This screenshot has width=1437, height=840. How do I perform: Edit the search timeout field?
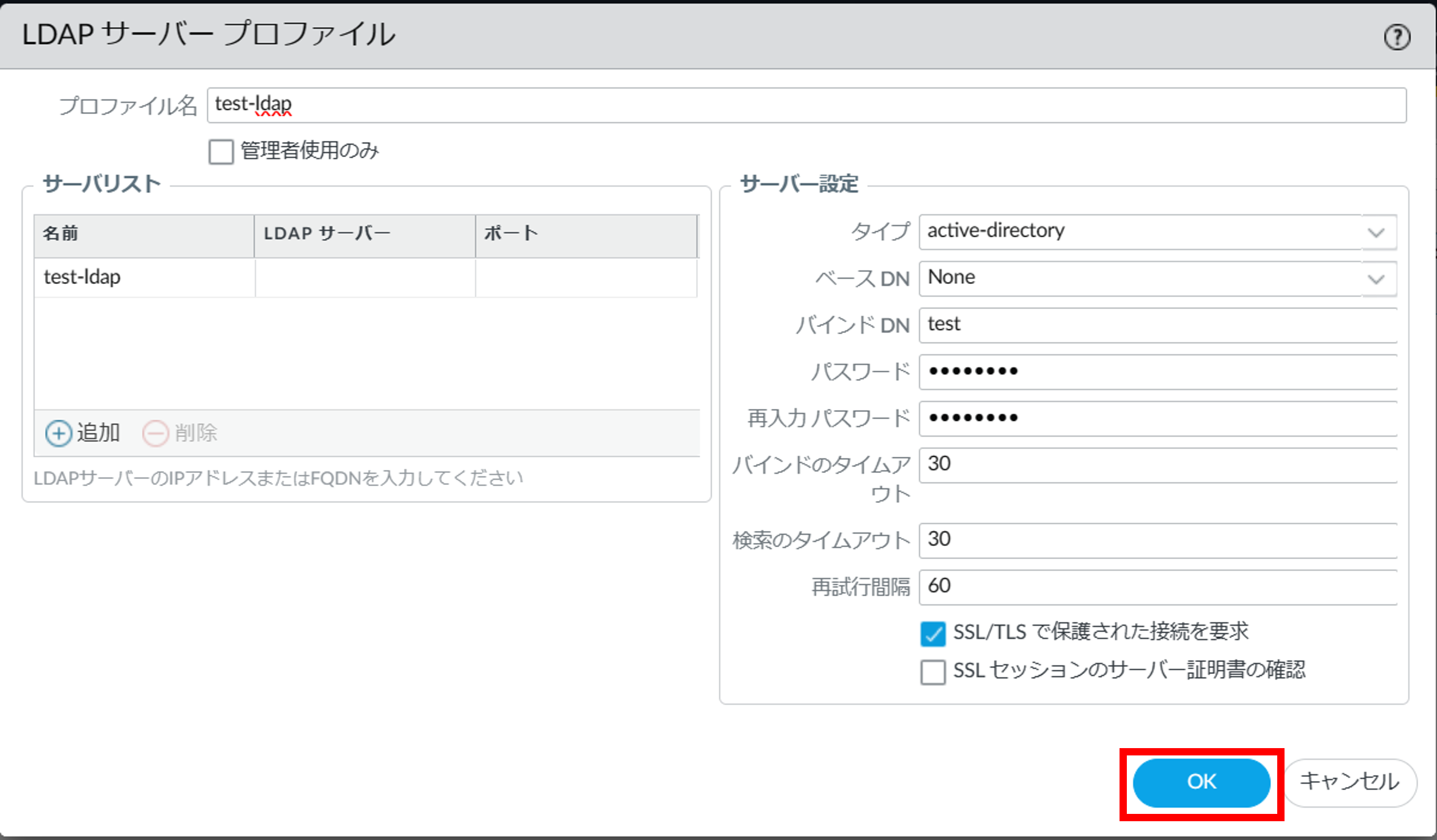pos(1158,540)
